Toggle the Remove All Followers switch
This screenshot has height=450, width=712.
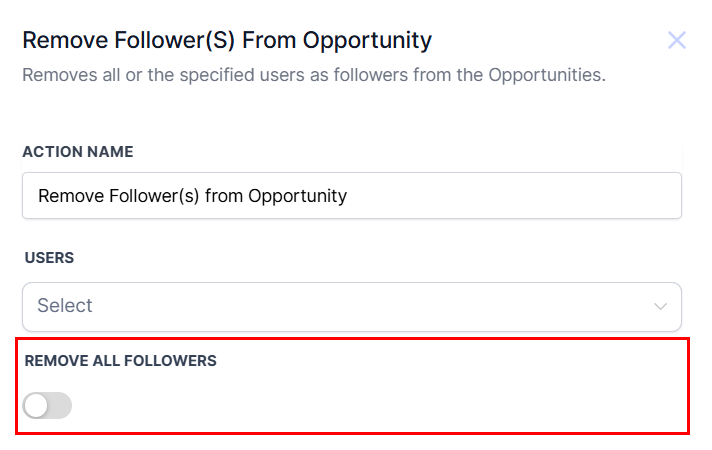coord(48,405)
